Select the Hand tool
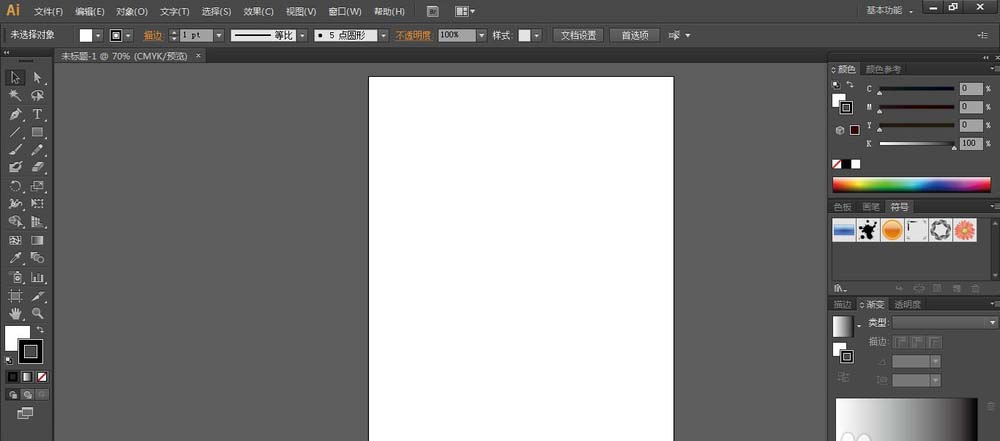The width and height of the screenshot is (1000, 441). 16,314
